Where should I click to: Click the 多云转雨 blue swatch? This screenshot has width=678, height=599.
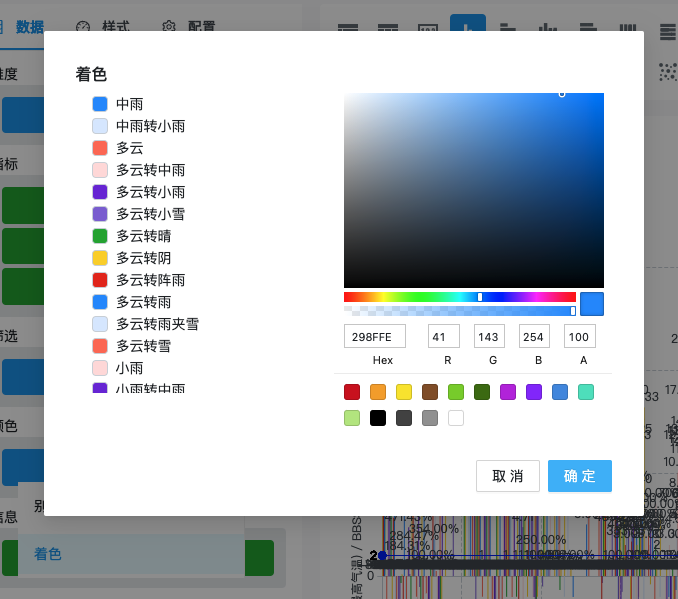click(100, 302)
